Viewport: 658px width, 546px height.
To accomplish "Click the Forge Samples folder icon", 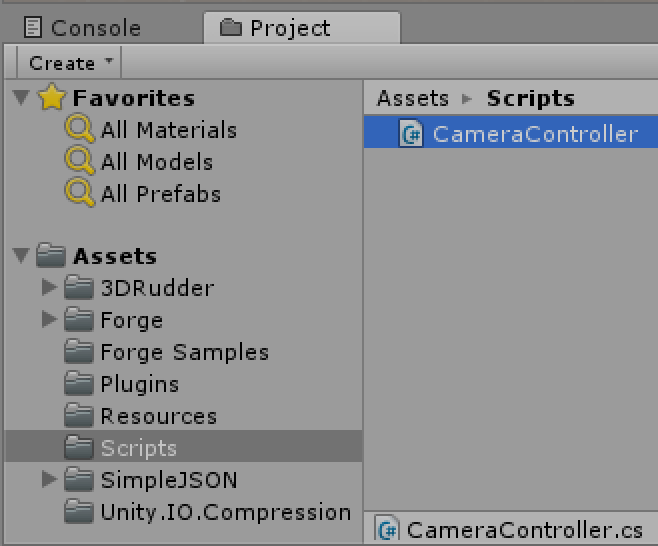I will [x=79, y=352].
